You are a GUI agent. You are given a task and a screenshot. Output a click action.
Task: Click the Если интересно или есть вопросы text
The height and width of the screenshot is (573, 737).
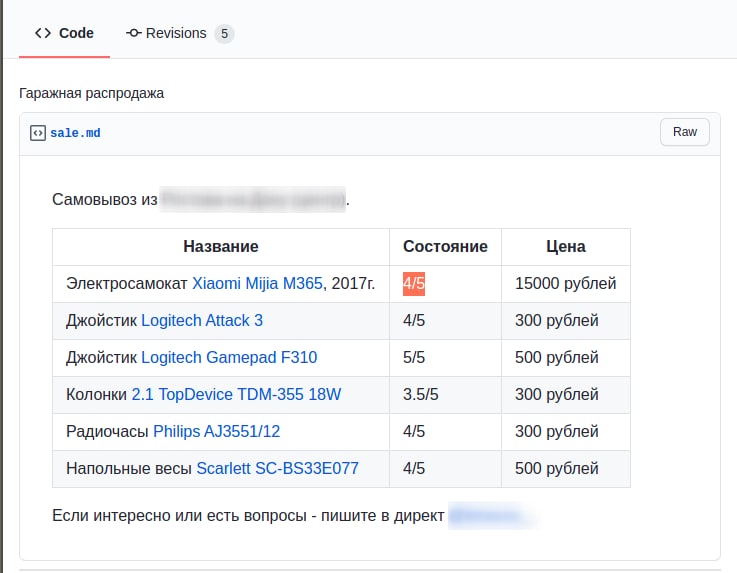pos(180,516)
